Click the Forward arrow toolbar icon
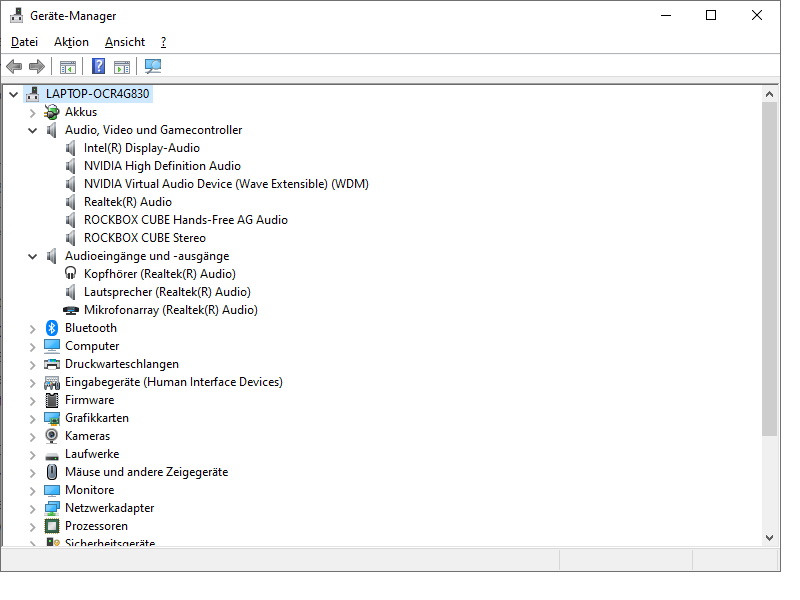 37,66
